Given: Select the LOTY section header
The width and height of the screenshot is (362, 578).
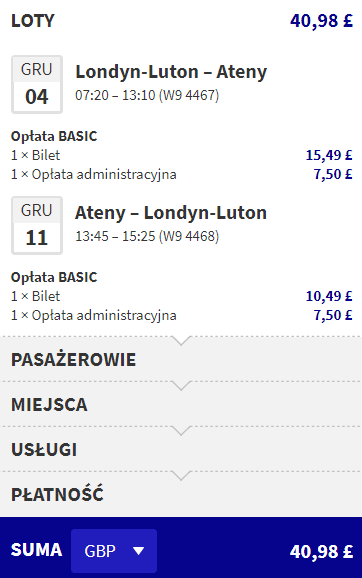Looking at the screenshot, I should tap(33, 21).
